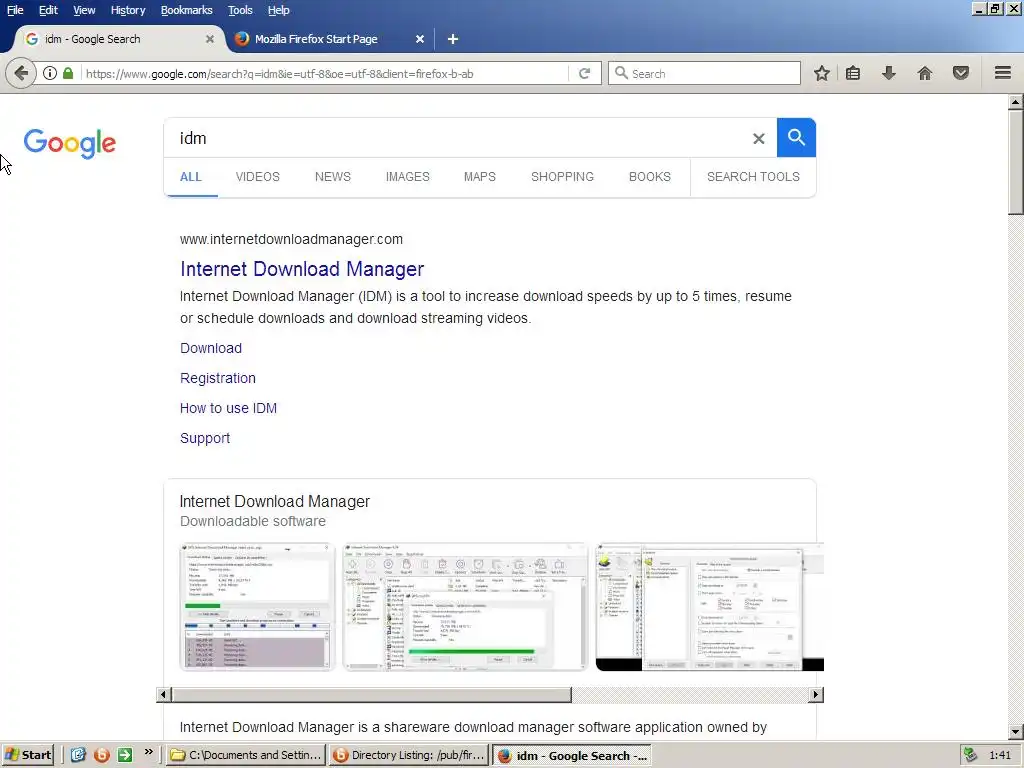Open second IDM main window screenshot thumbnail

465,607
